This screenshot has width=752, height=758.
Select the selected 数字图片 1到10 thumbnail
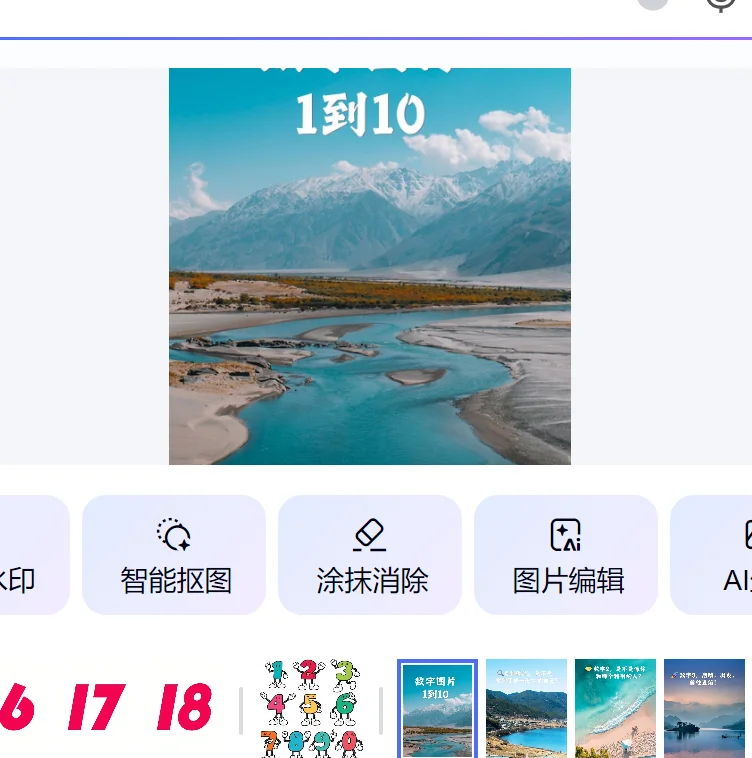(x=437, y=708)
